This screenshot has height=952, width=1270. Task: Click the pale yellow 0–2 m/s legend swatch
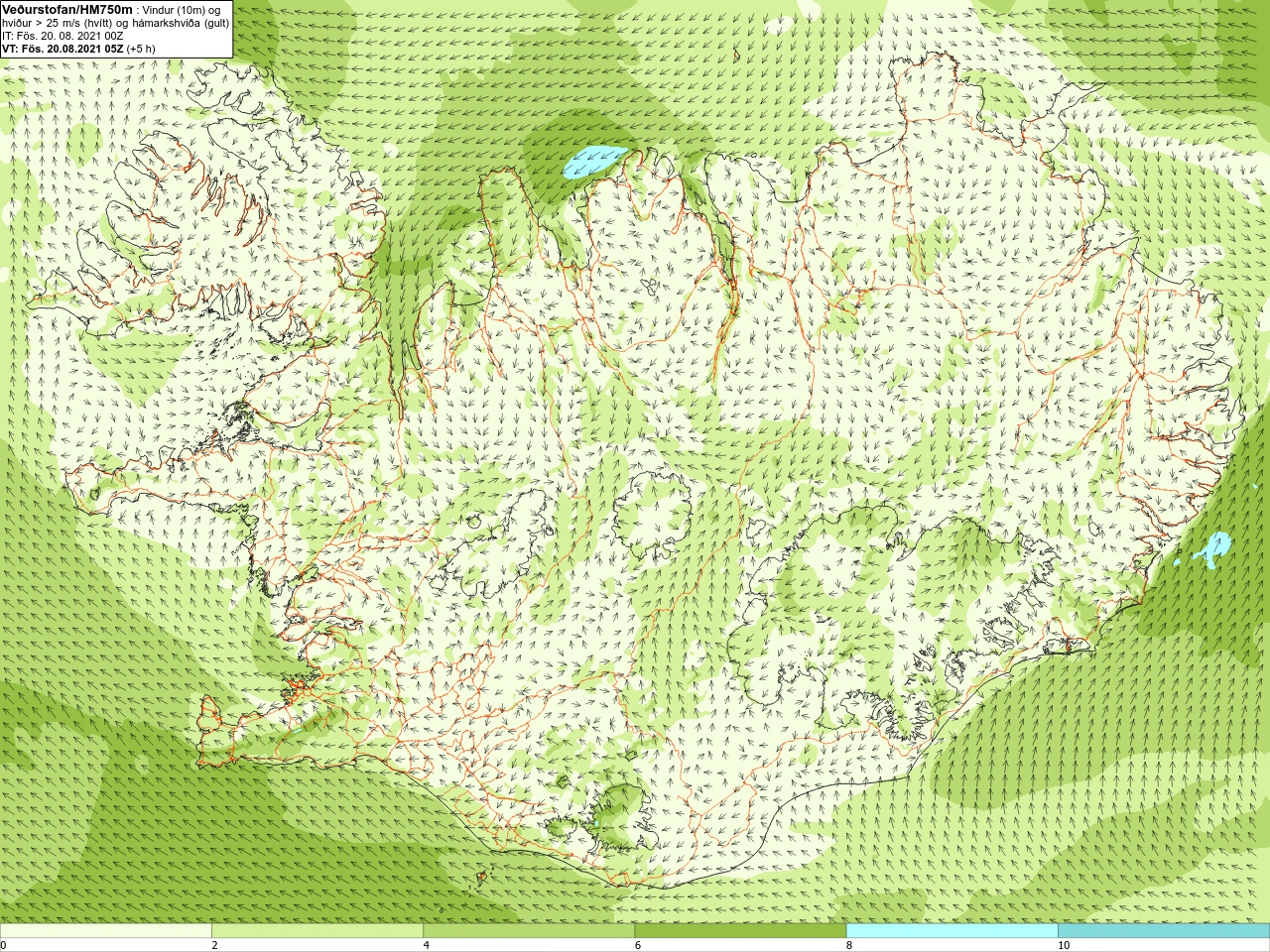pyautogui.click(x=106, y=931)
